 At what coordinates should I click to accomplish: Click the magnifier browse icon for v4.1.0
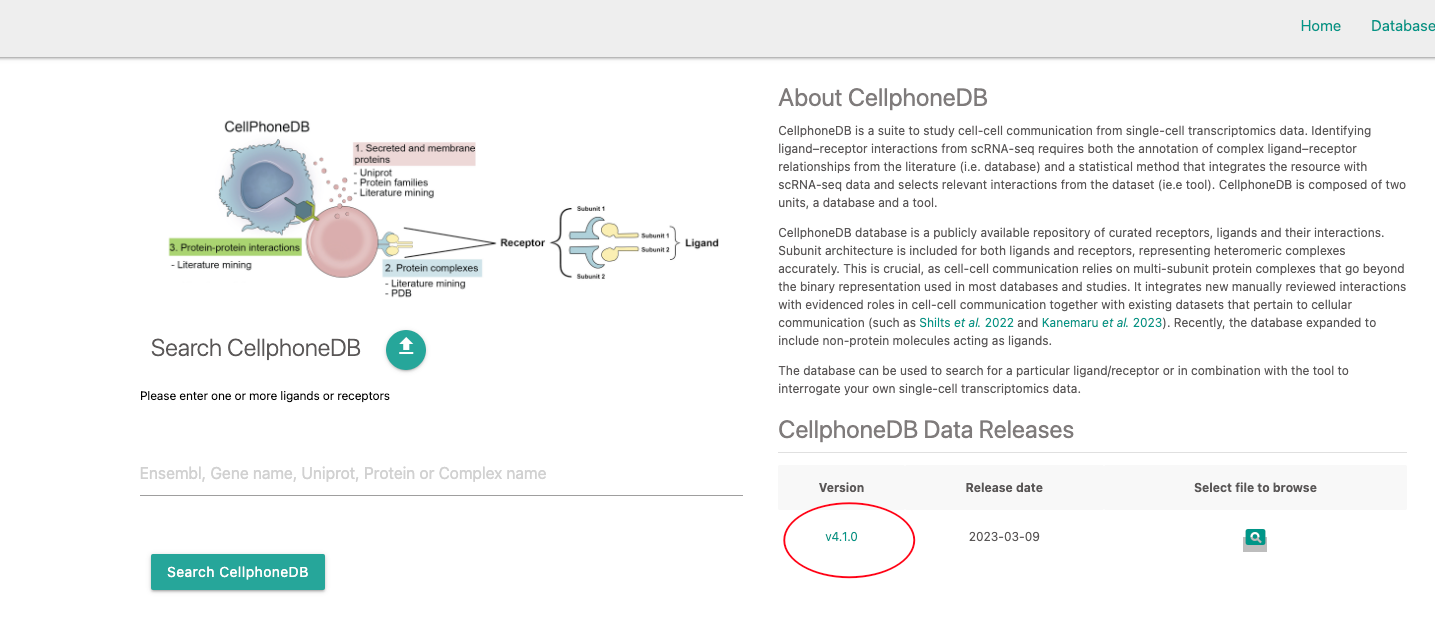point(1255,538)
